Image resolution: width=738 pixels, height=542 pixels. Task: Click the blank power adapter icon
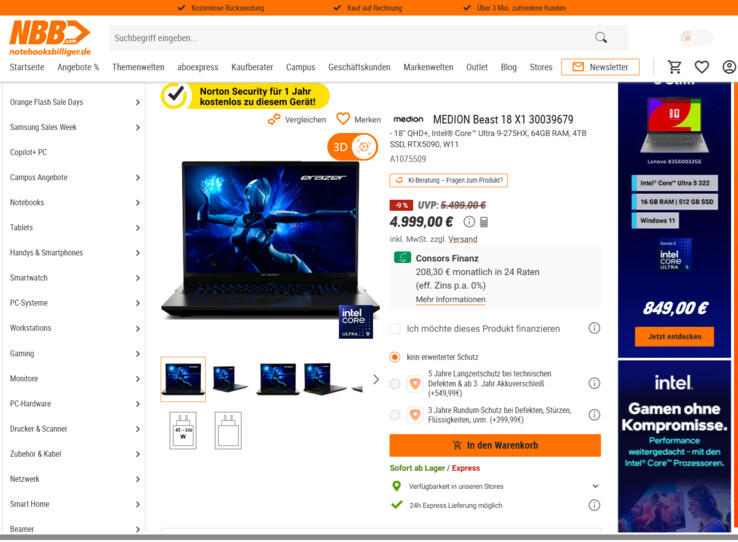click(x=228, y=430)
